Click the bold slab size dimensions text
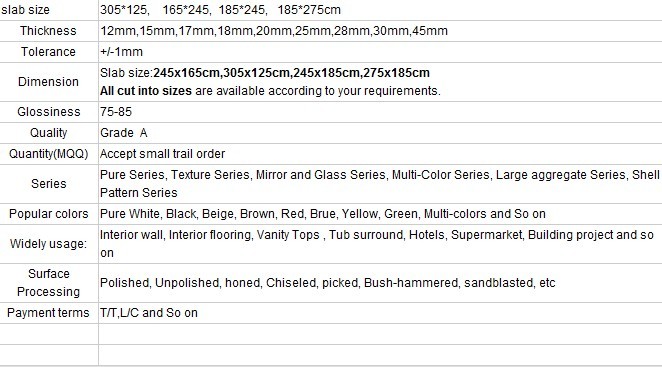The height and width of the screenshot is (367, 662). [x=291, y=73]
